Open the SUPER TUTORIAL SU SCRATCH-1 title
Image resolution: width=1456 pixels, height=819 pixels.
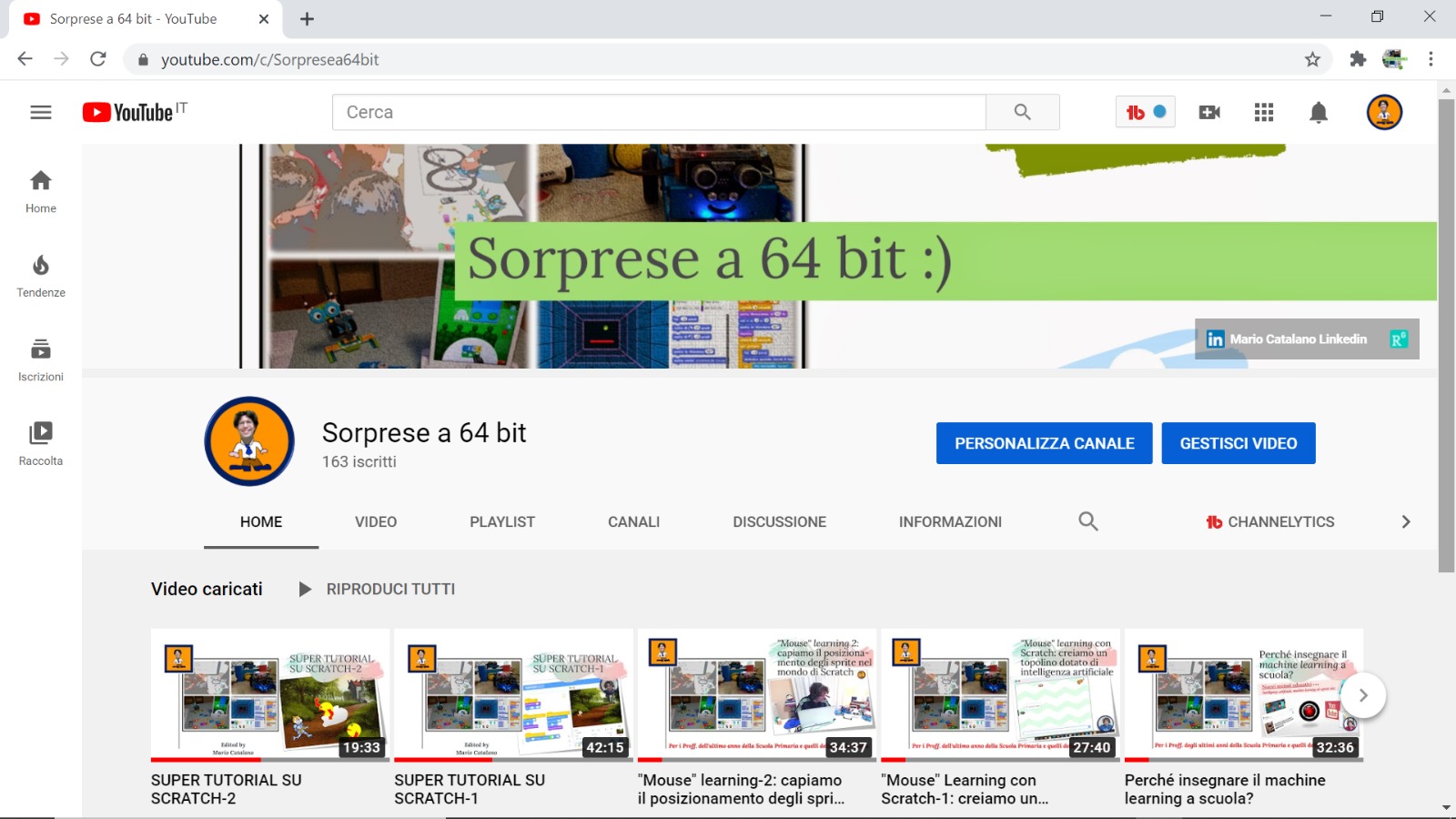pyautogui.click(x=470, y=789)
